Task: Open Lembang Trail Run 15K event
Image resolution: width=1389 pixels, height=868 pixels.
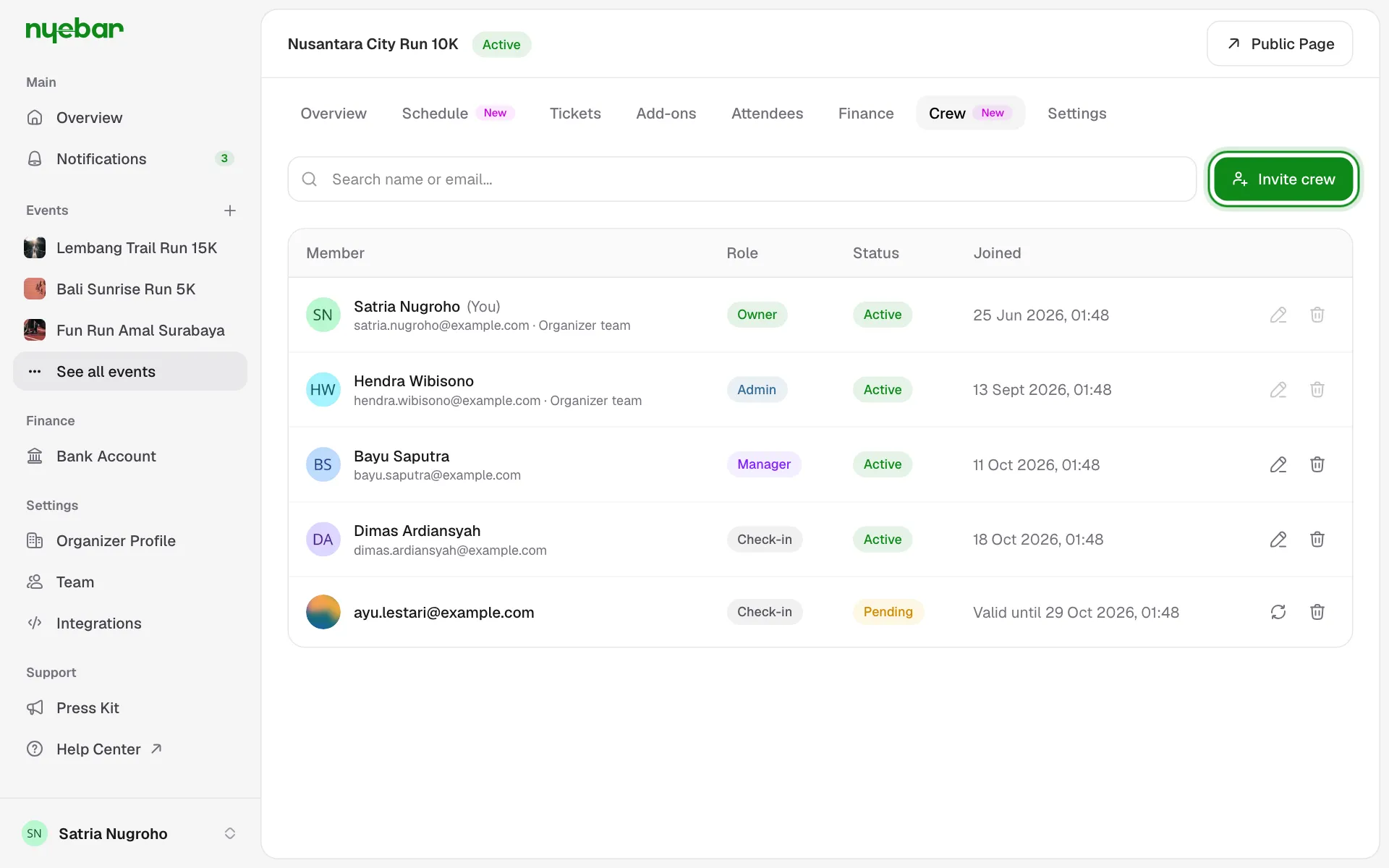Action: tap(130, 248)
